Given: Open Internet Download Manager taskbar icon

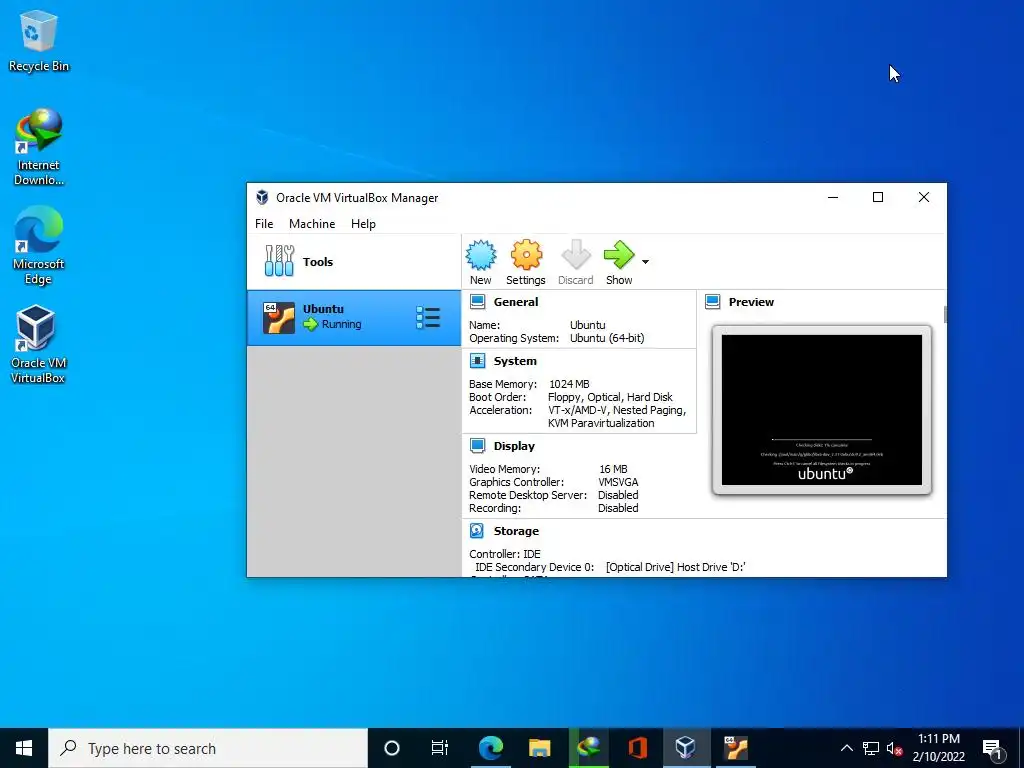Looking at the screenshot, I should [x=588, y=748].
